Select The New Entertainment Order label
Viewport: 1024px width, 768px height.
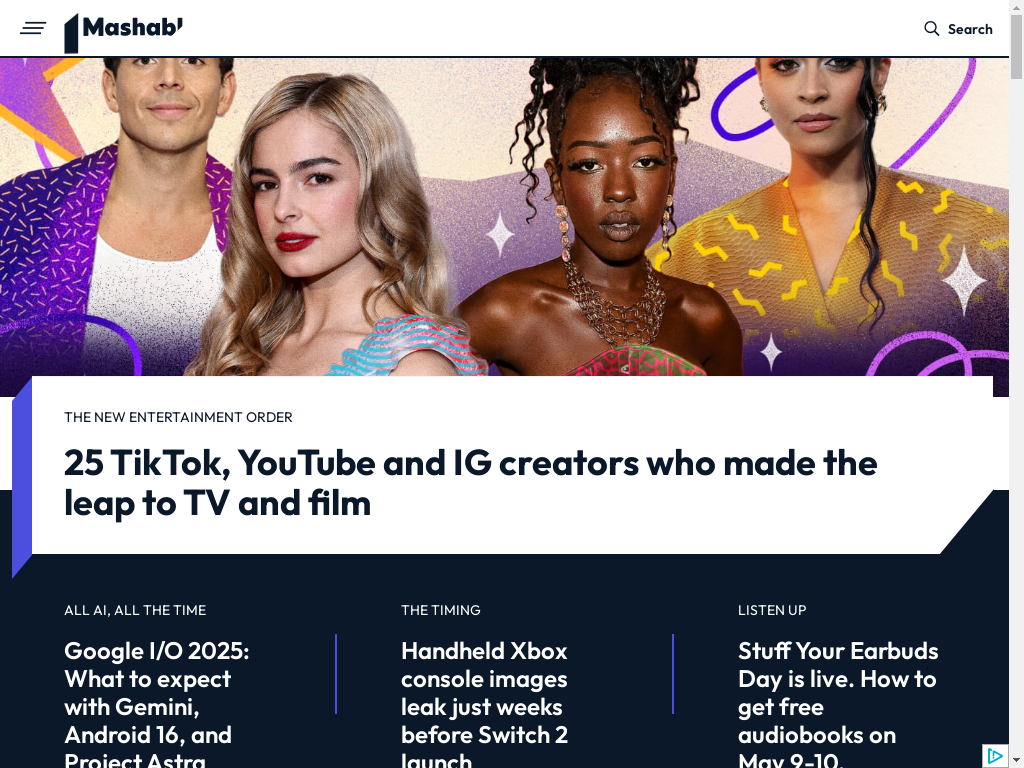tap(178, 417)
